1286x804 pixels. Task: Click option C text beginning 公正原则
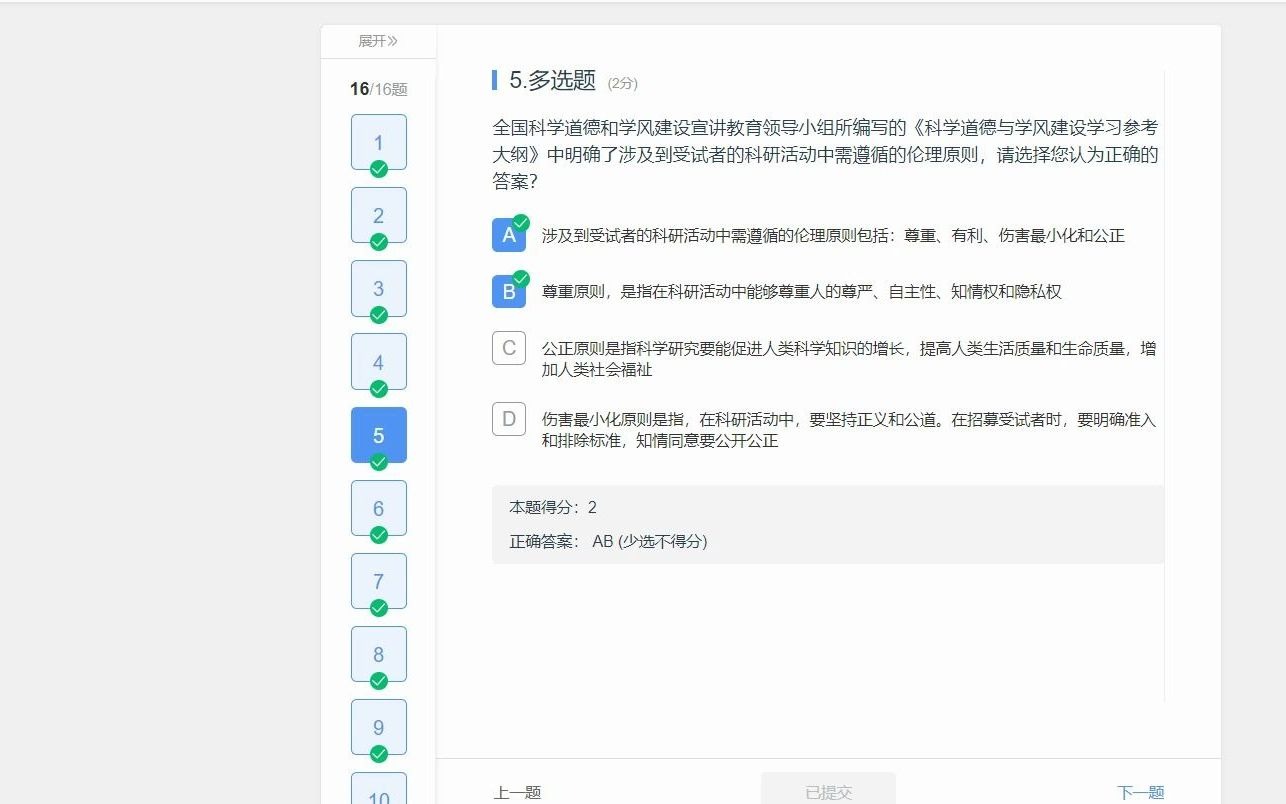click(x=849, y=359)
